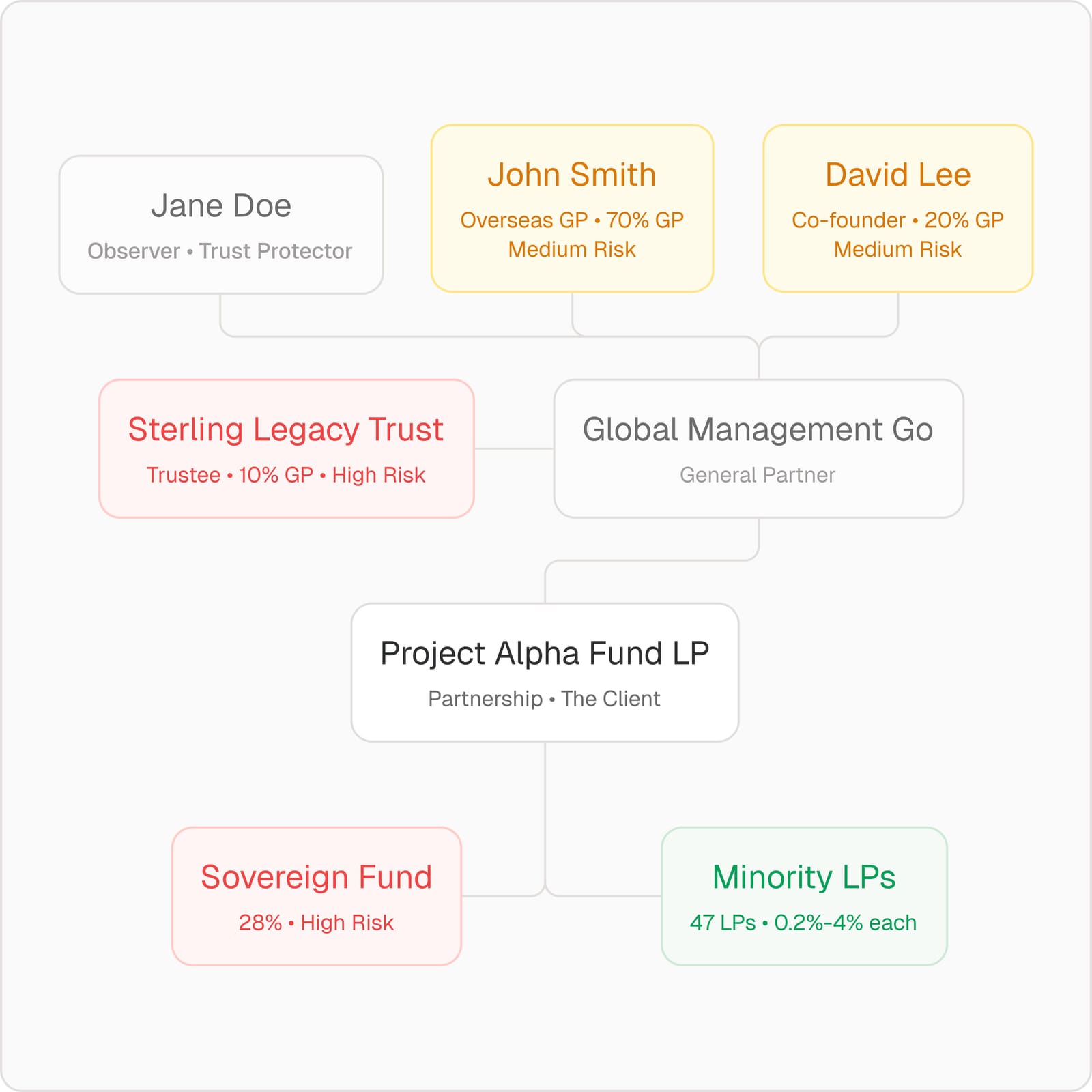The image size is (1092, 1092).
Task: Click the "Partnership • The Client" subtitle
Action: click(x=544, y=699)
